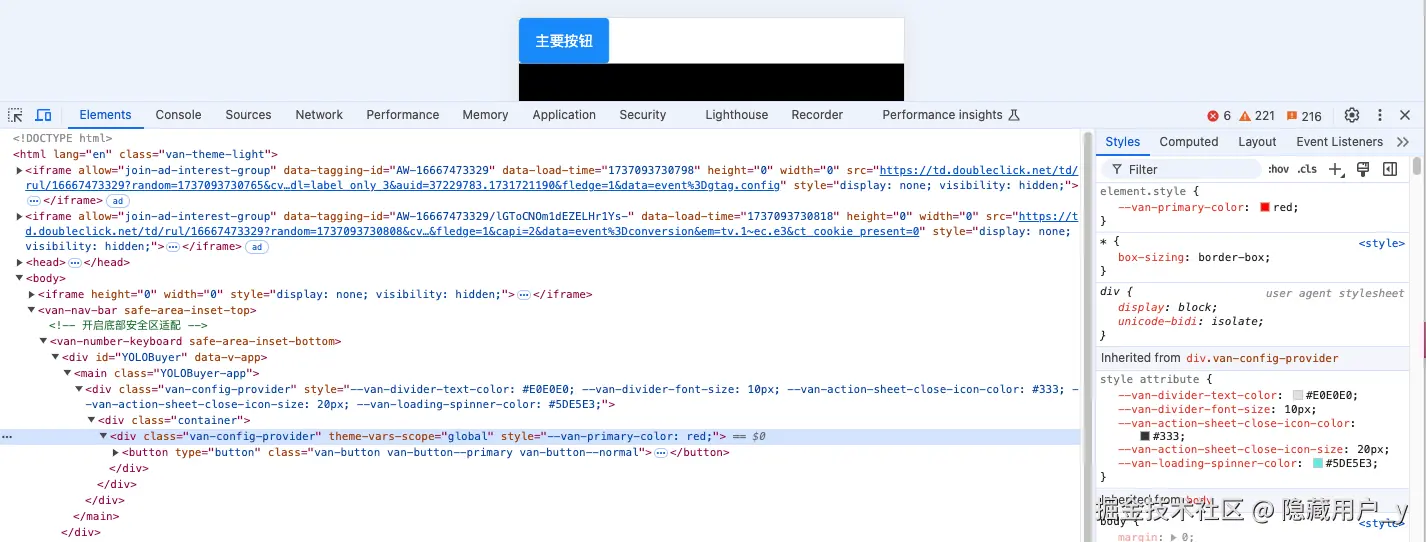Click the Performance insights flask icon
The height and width of the screenshot is (542, 1426).
click(x=1013, y=115)
